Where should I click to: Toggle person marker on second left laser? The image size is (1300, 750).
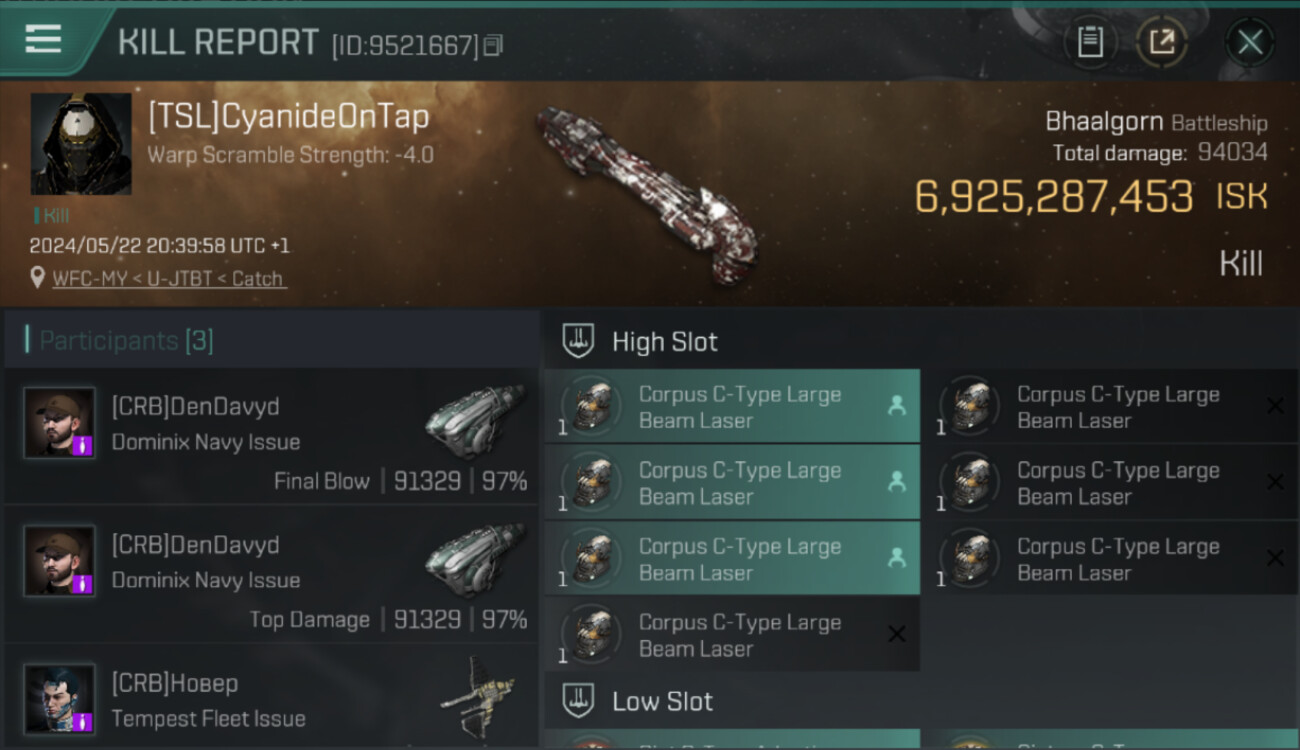point(896,482)
